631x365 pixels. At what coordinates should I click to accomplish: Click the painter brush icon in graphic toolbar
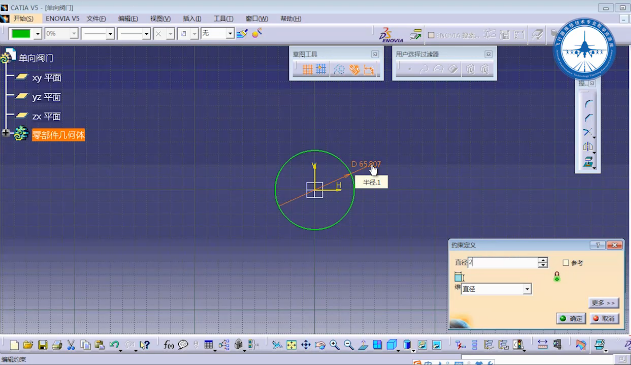[242, 33]
